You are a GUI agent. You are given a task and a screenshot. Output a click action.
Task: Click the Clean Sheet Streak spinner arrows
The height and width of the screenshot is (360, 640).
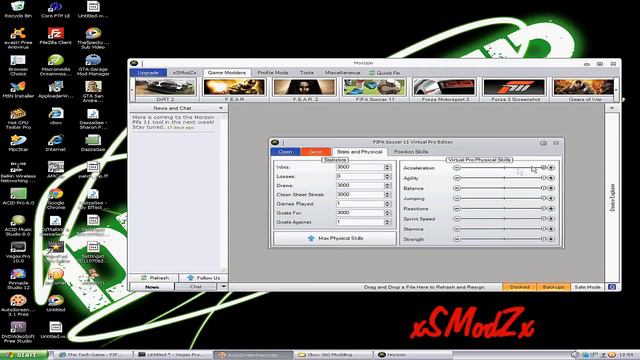387,194
